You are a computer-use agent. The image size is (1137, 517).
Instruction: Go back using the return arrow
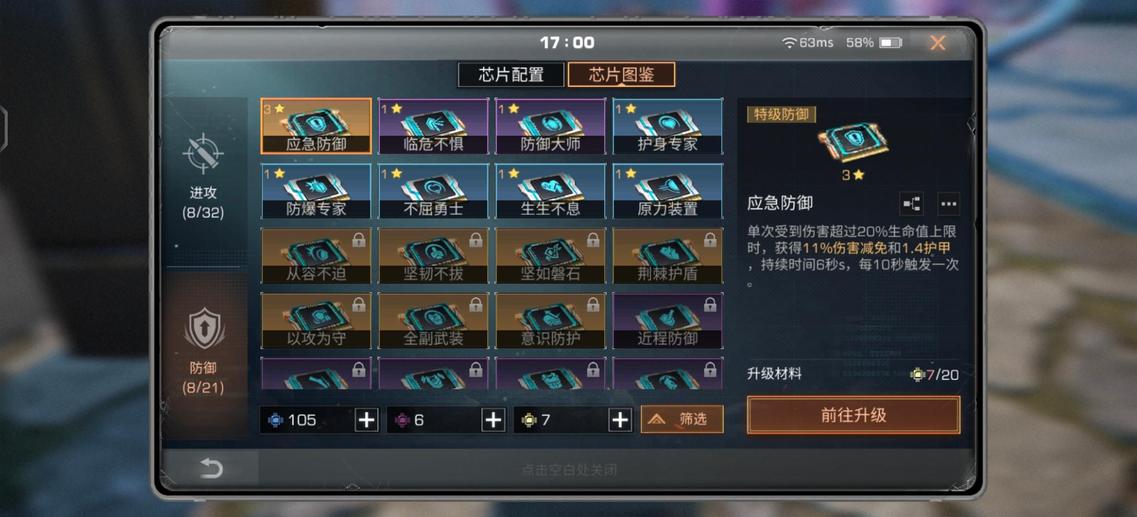(210, 468)
